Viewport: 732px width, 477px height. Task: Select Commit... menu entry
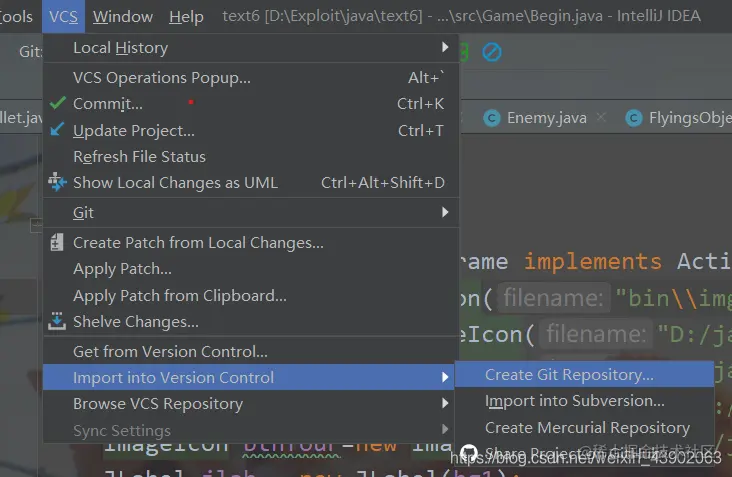pyautogui.click(x=251, y=104)
